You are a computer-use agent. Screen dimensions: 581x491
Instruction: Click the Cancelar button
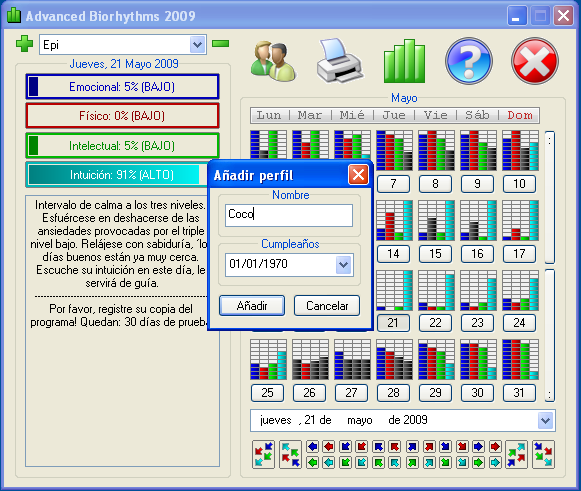tap(327, 306)
